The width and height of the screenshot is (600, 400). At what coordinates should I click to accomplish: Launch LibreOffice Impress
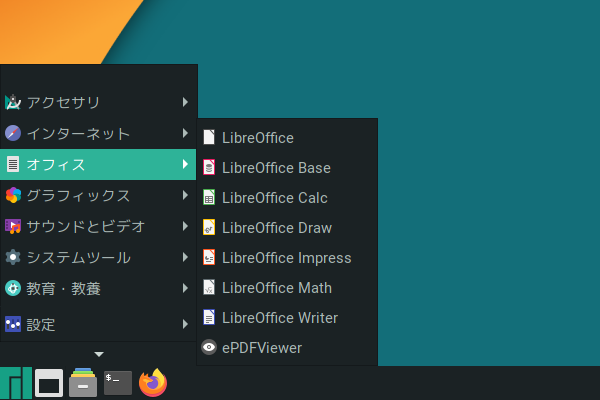click(287, 257)
